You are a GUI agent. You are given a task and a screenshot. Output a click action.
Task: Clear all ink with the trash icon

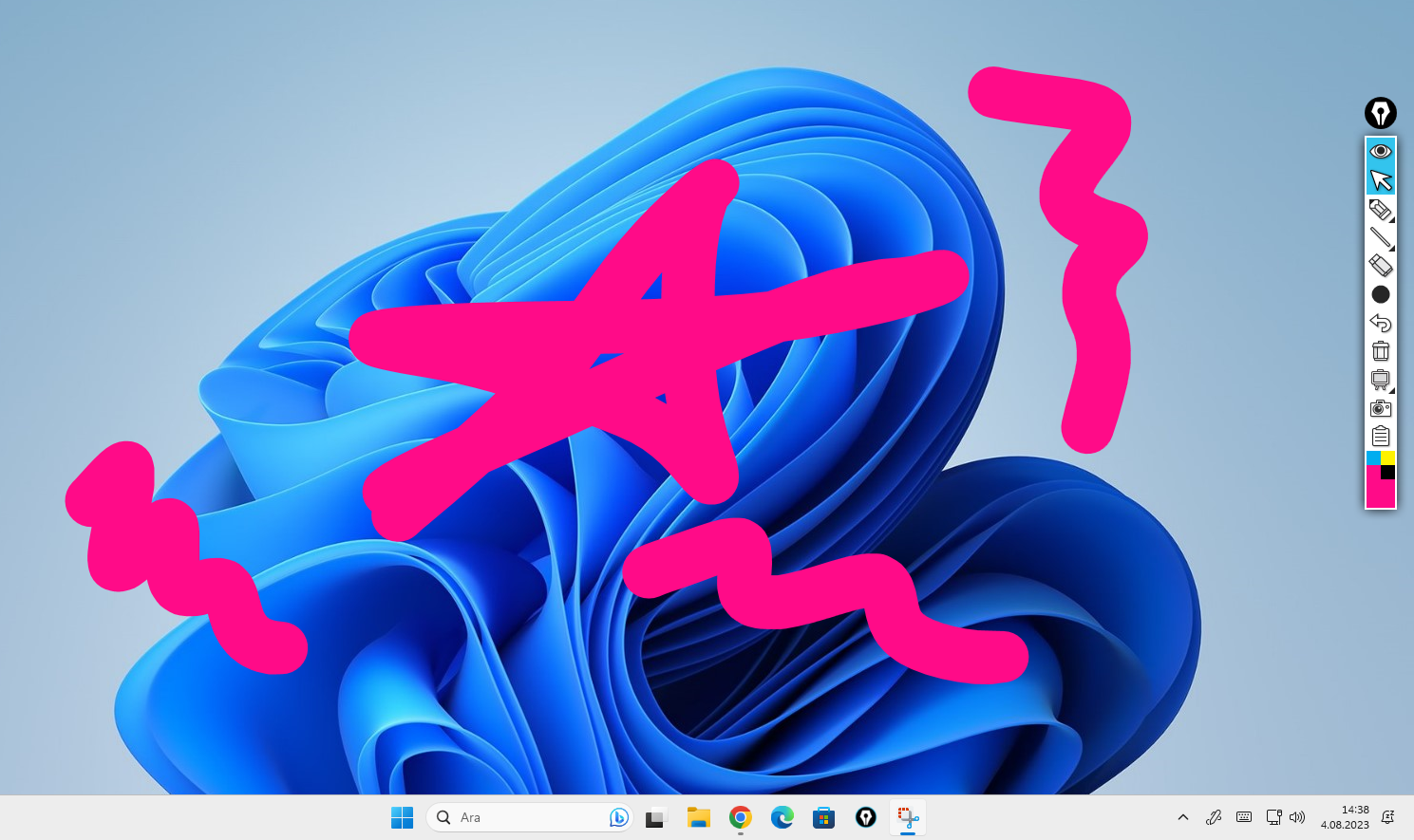pyautogui.click(x=1381, y=351)
